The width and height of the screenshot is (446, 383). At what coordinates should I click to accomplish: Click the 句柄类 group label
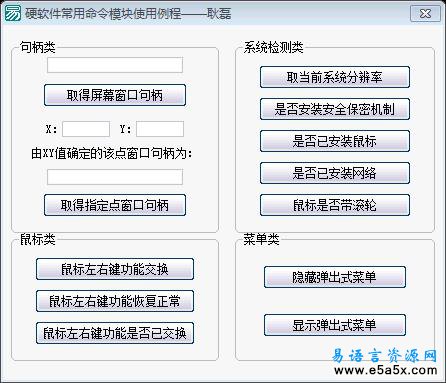[x=38, y=47]
